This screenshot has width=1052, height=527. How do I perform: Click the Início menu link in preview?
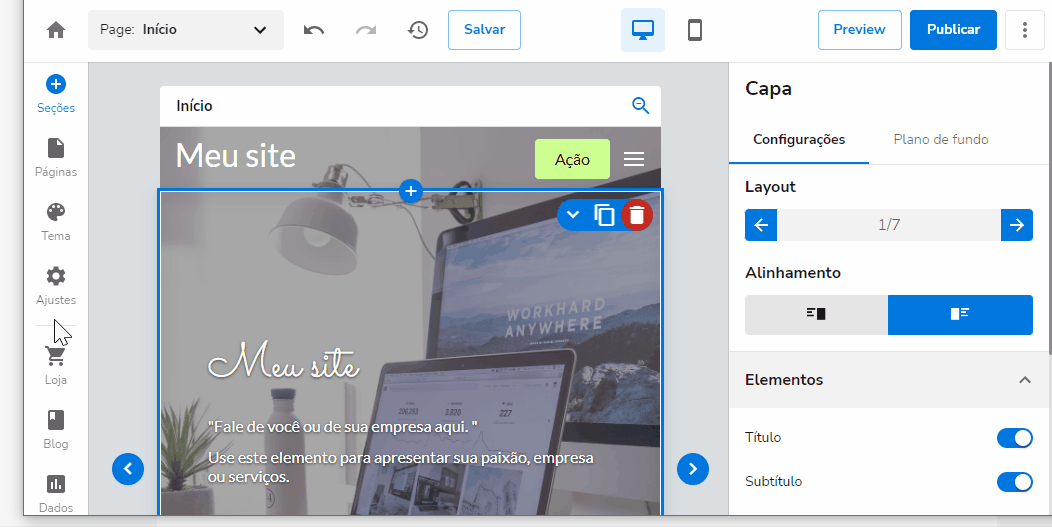(195, 105)
